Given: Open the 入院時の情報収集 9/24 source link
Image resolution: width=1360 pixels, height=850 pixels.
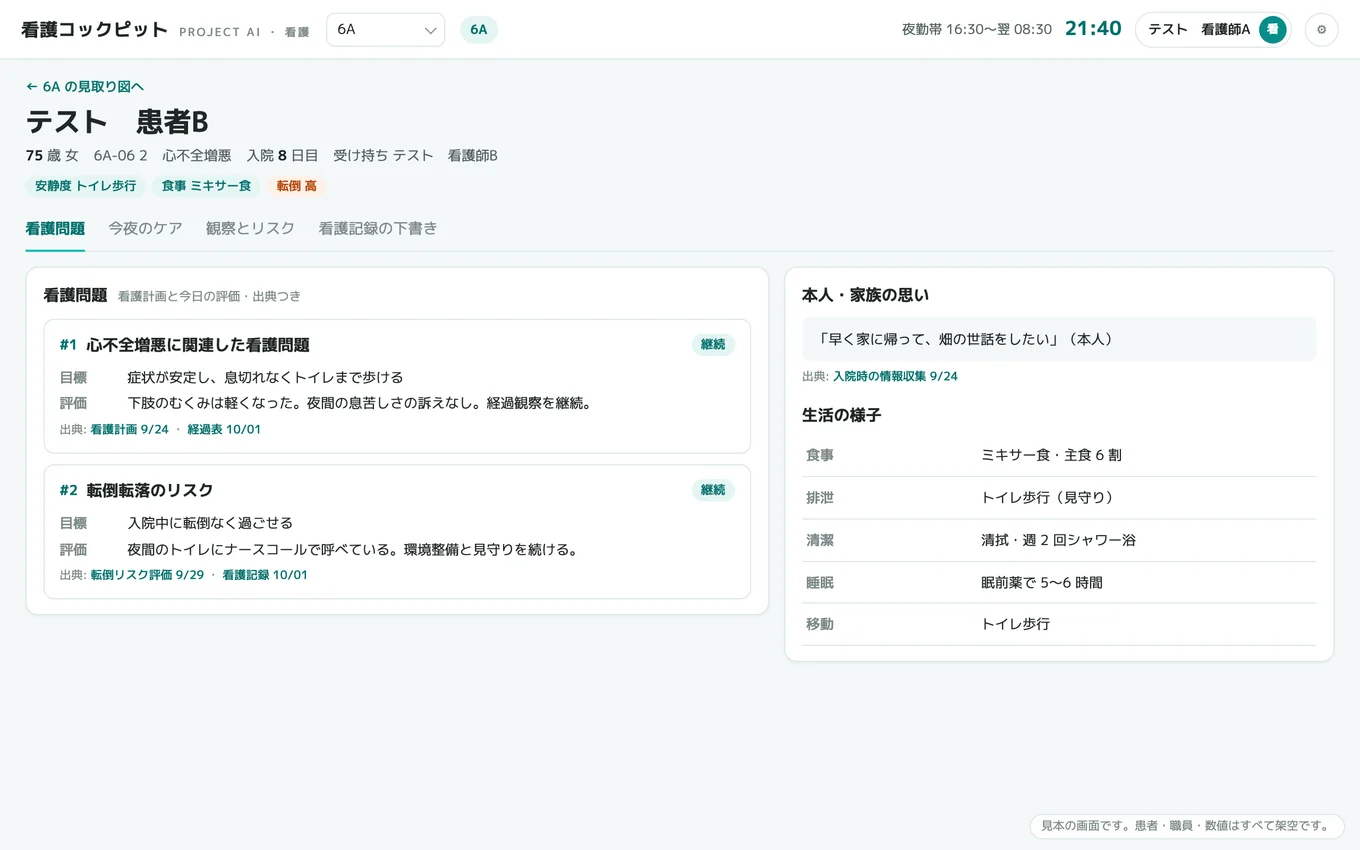Looking at the screenshot, I should (x=895, y=377).
